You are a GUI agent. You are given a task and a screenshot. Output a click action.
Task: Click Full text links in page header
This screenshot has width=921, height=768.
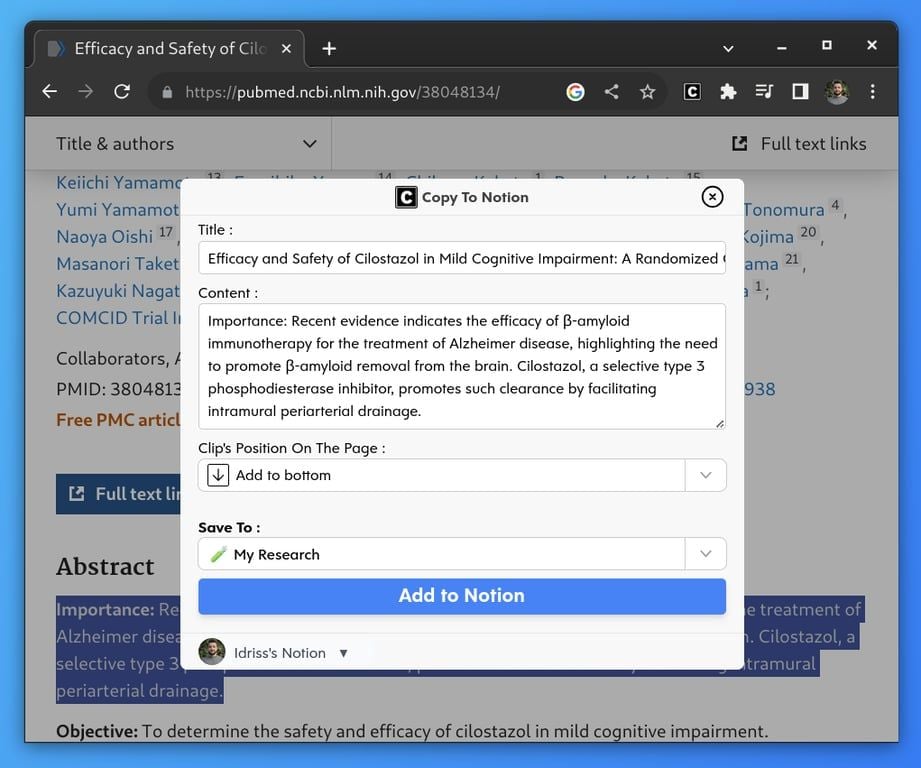coord(799,144)
